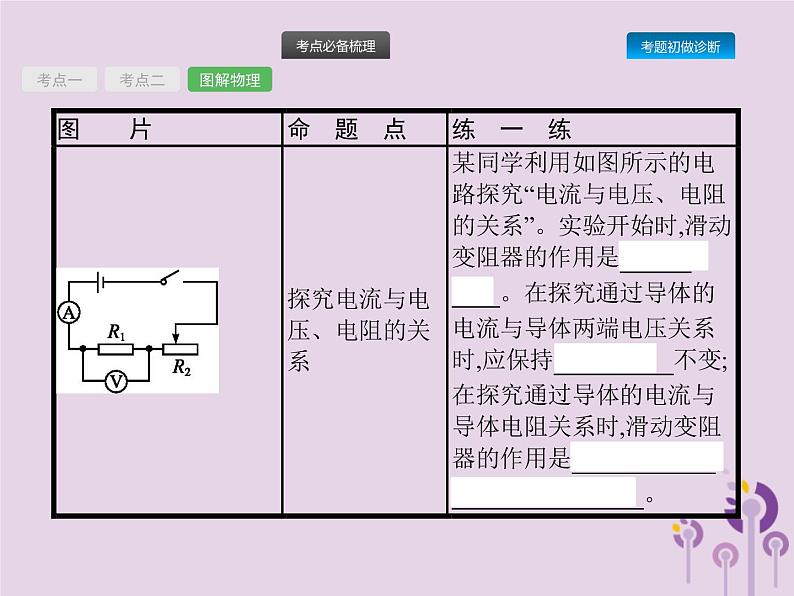
Task: Select the R2 sliding rheostat symbol
Action: 181,349
